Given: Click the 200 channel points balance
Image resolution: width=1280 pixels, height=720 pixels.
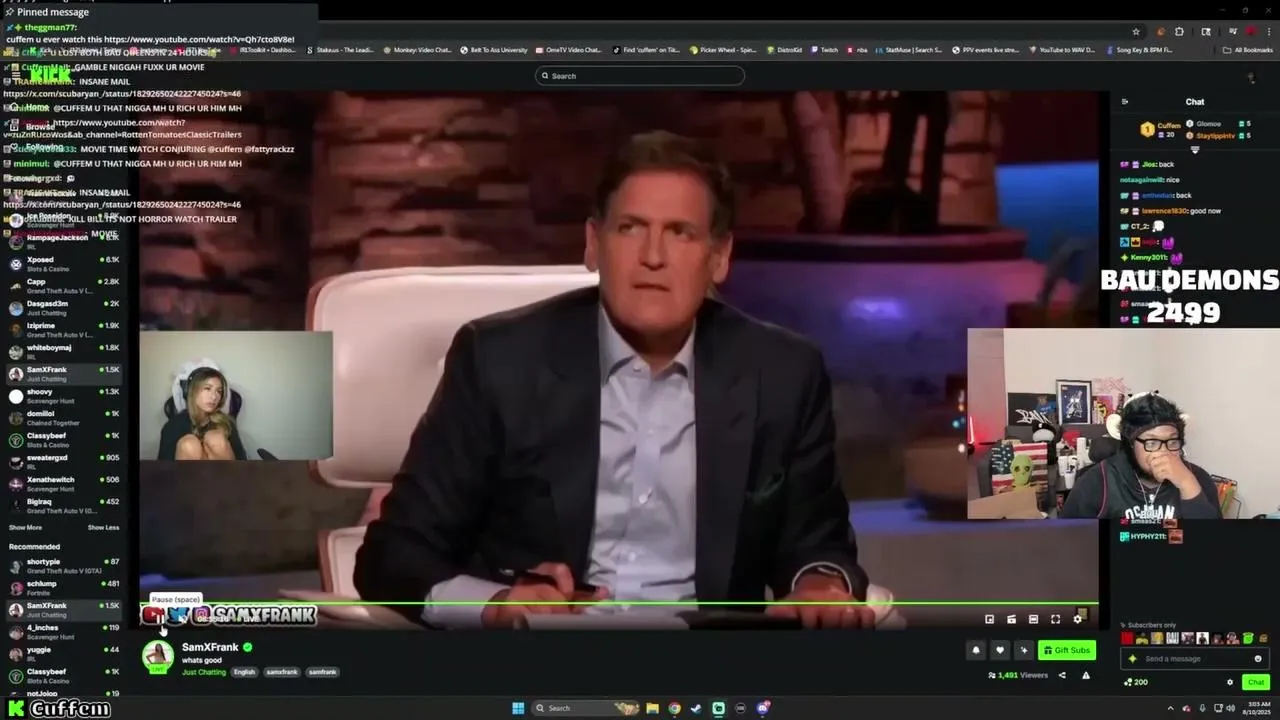Looking at the screenshot, I should click(x=1136, y=682).
